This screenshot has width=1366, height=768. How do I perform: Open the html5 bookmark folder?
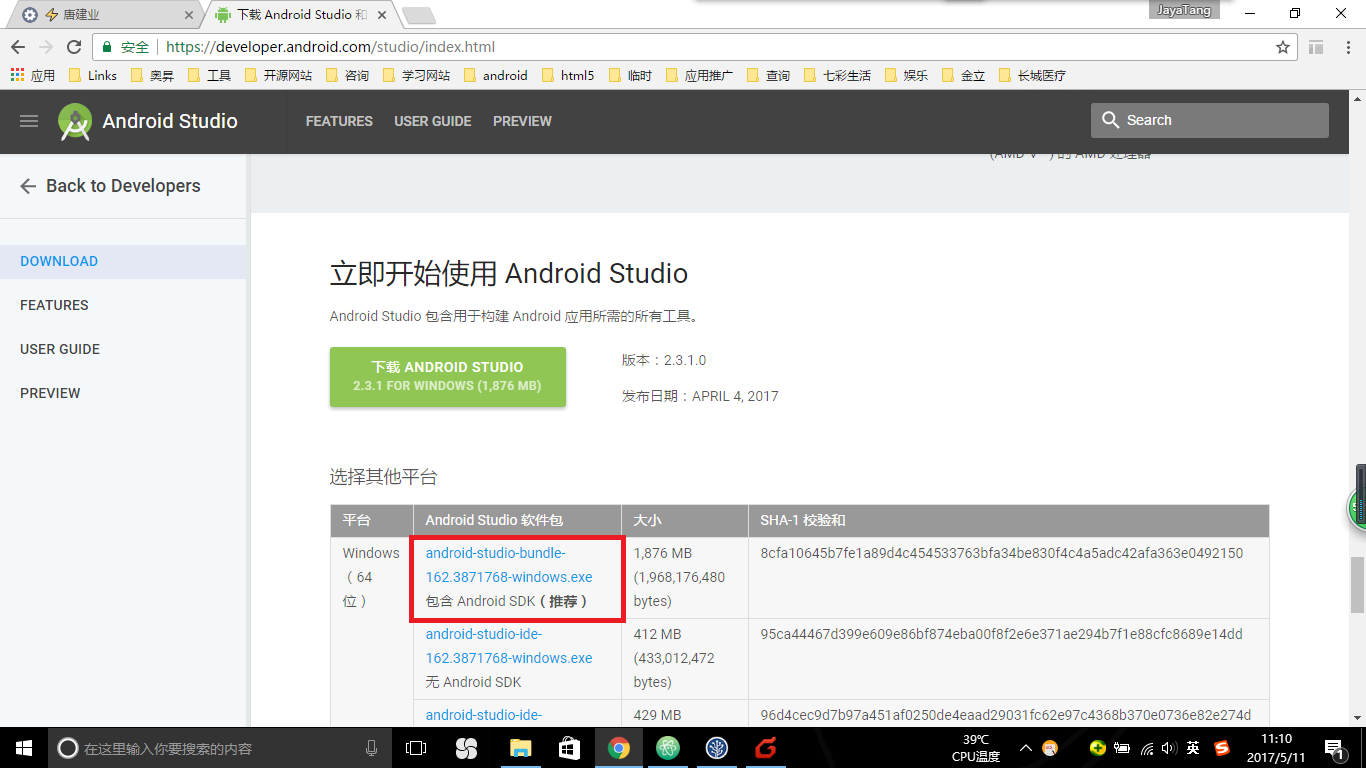click(568, 75)
